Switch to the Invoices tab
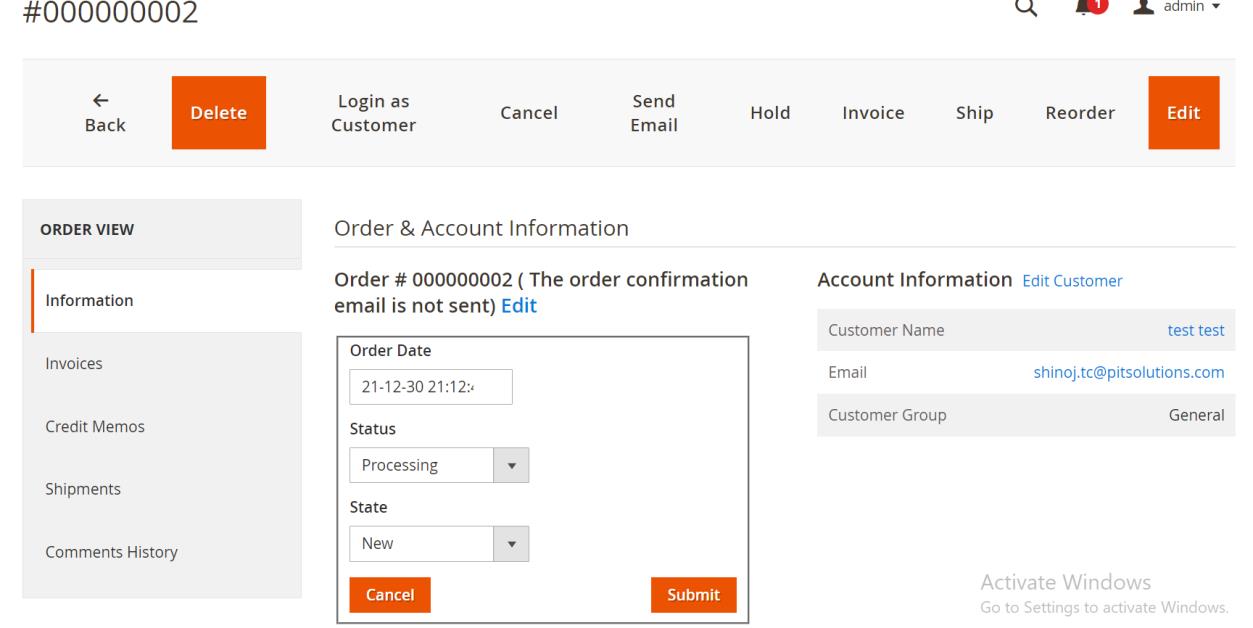1253x628 pixels. 74,364
